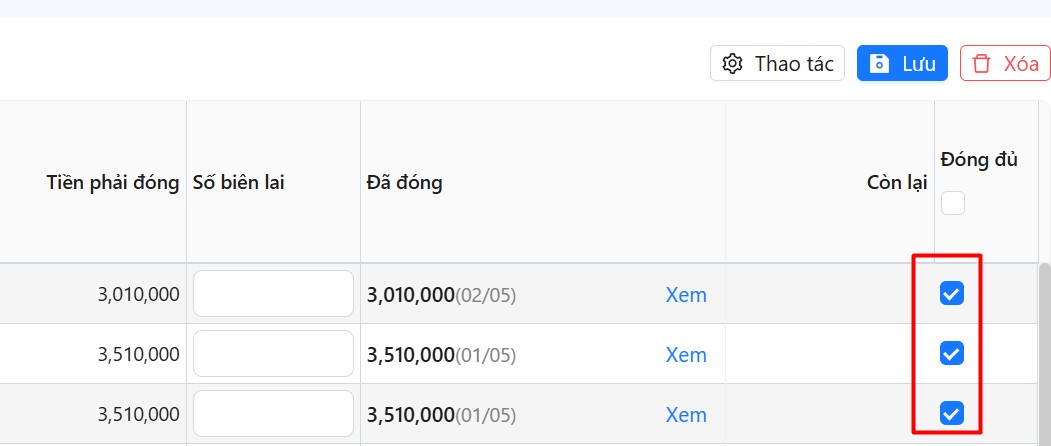The height and width of the screenshot is (446, 1051).
Task: Open Xem link for the 02/05 payment
Action: point(686,295)
